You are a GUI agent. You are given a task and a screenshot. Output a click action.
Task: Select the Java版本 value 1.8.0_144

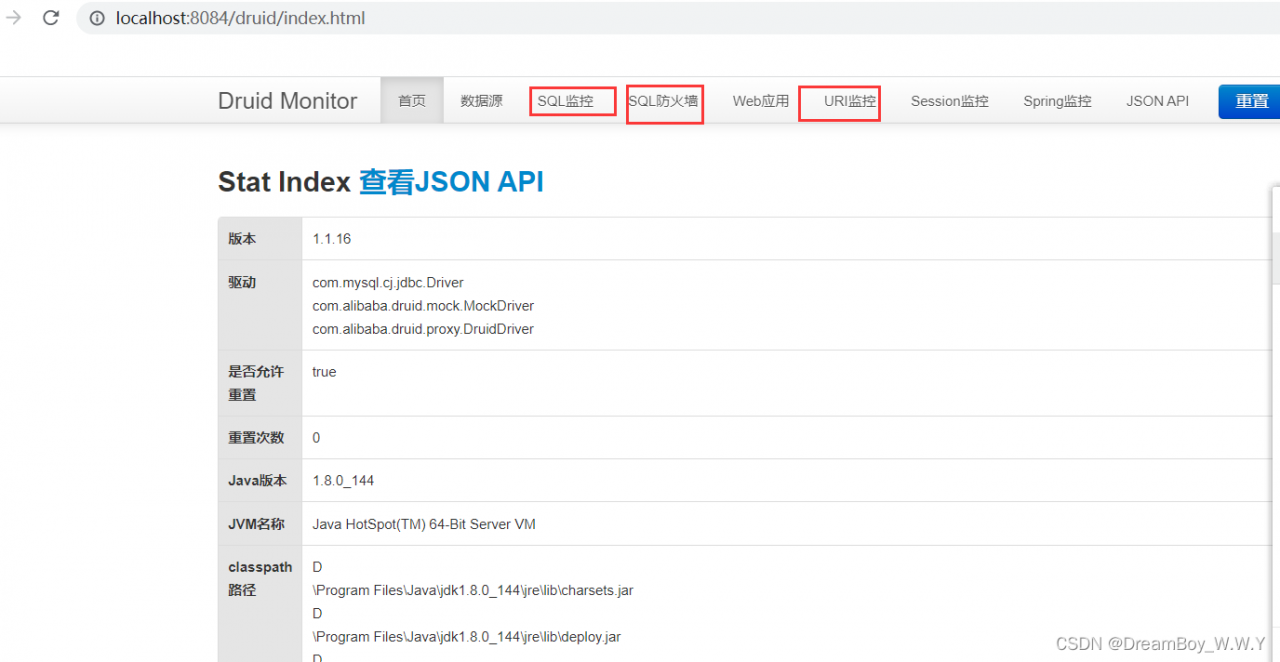click(343, 481)
